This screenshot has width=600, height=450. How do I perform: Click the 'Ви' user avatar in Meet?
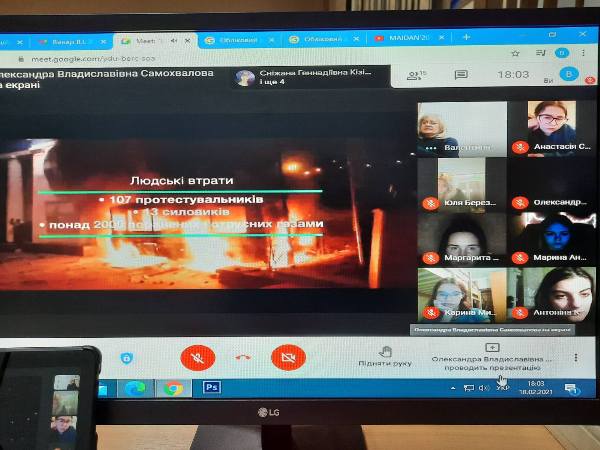pyautogui.click(x=568, y=74)
